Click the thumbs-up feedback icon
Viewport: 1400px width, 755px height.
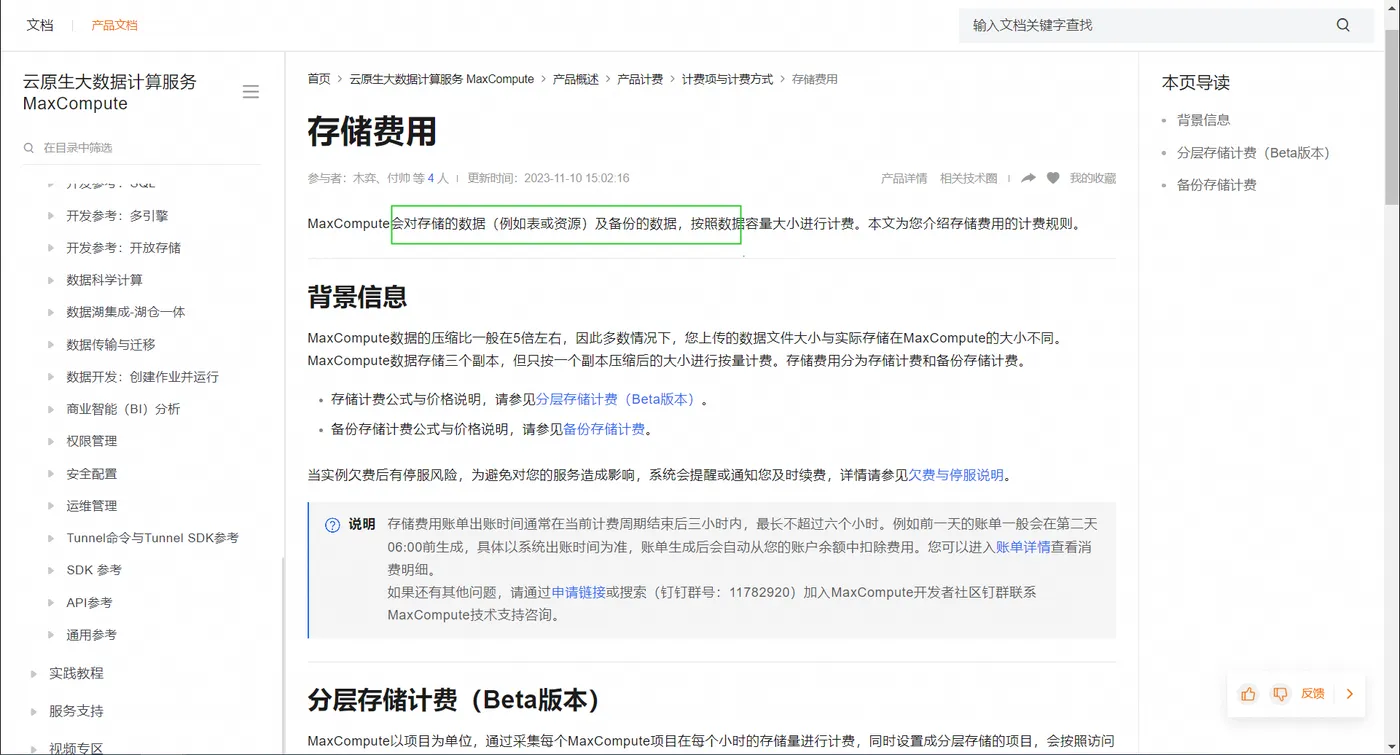tap(1248, 693)
